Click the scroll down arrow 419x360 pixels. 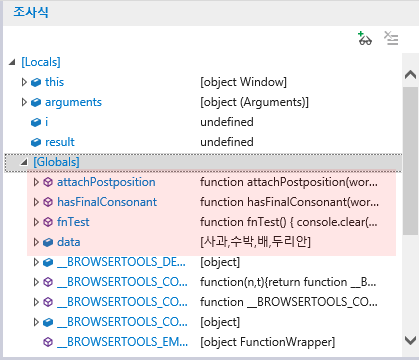(410, 340)
